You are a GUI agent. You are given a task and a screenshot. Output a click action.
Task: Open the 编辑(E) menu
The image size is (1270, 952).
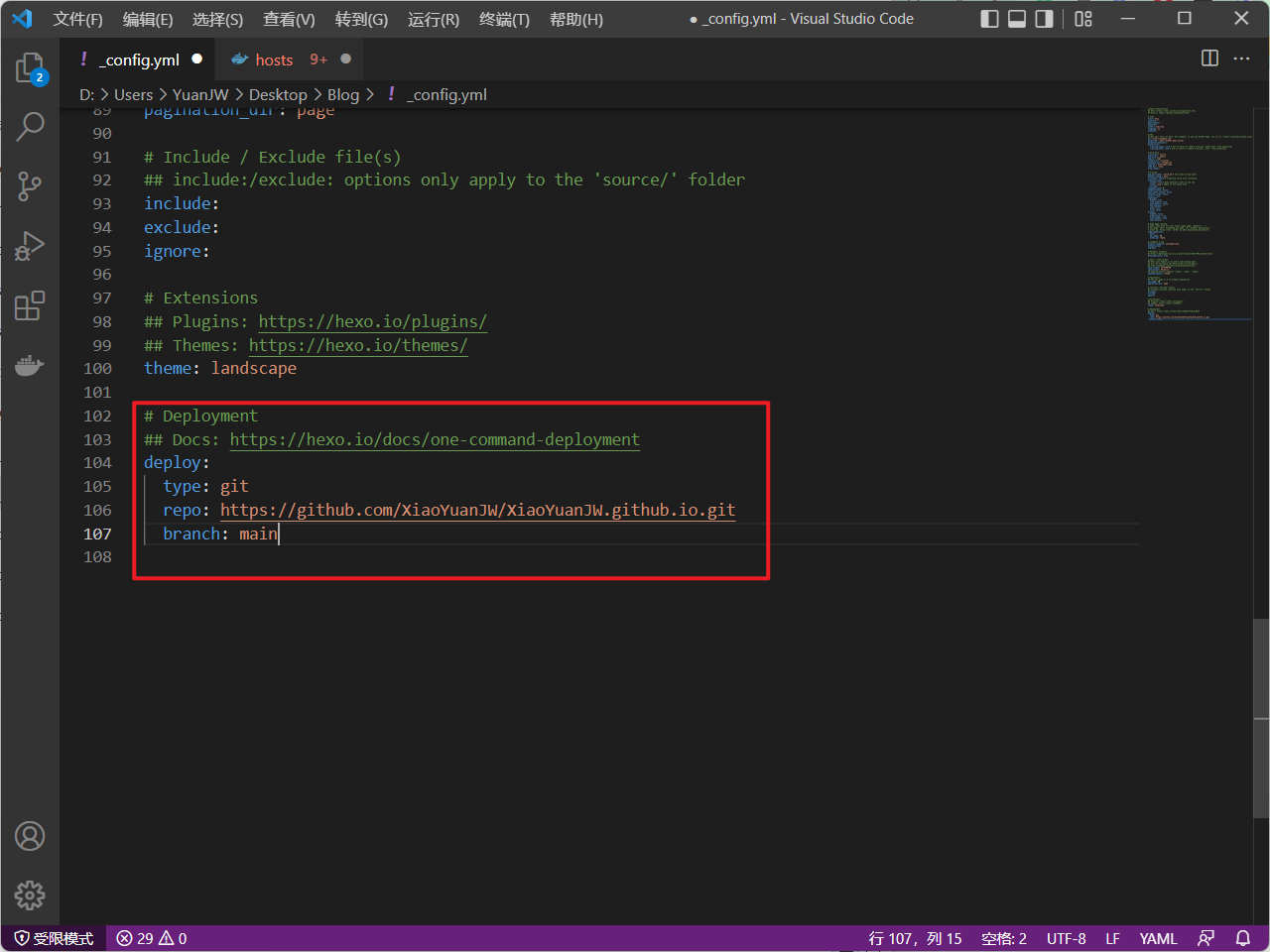148,19
